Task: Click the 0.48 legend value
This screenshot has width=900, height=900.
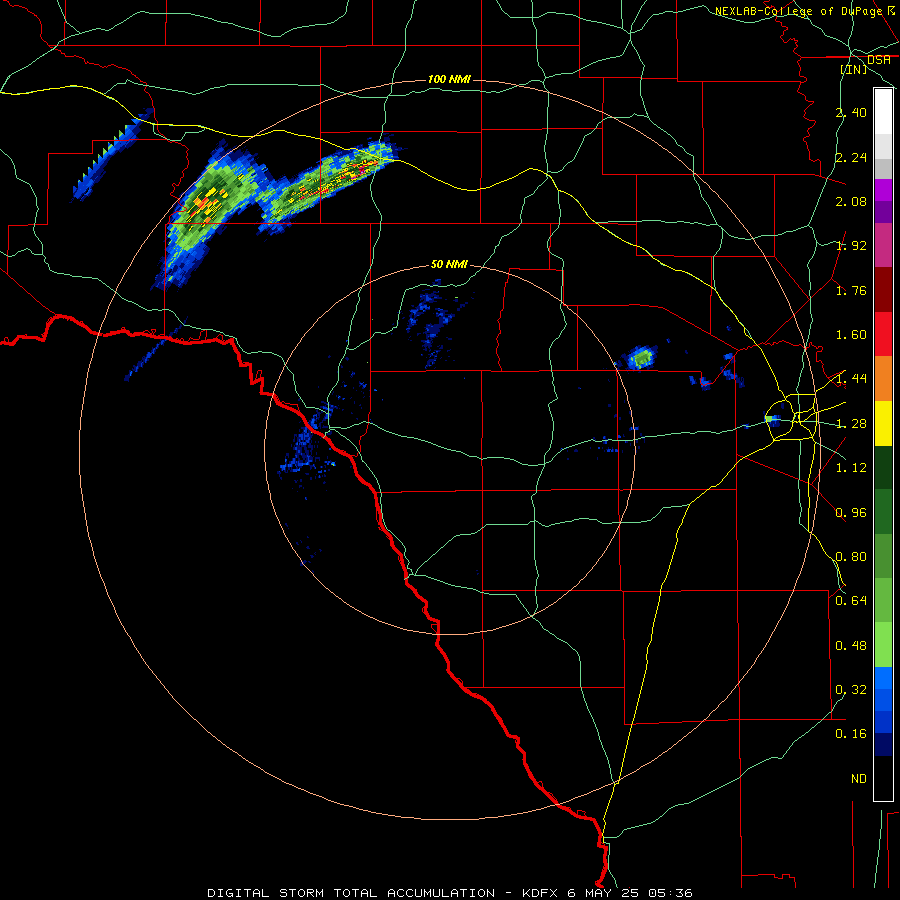Action: [851, 646]
